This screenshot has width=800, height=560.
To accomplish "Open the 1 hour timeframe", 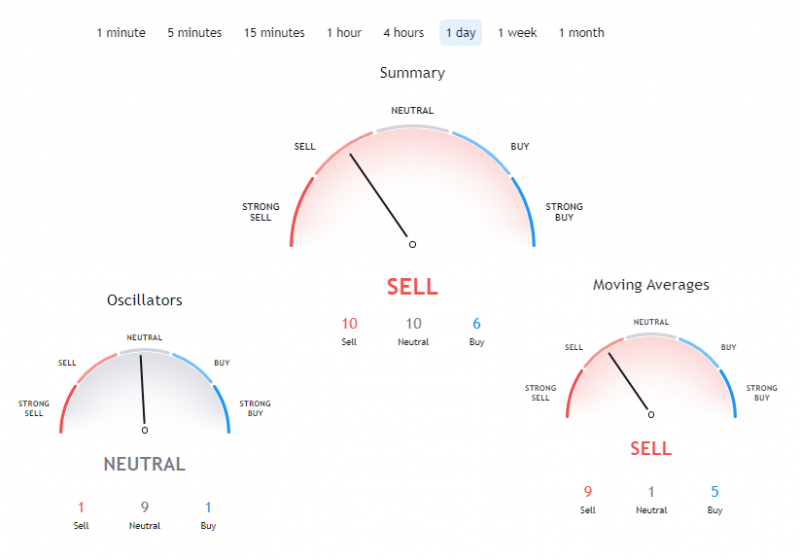I will 344,33.
